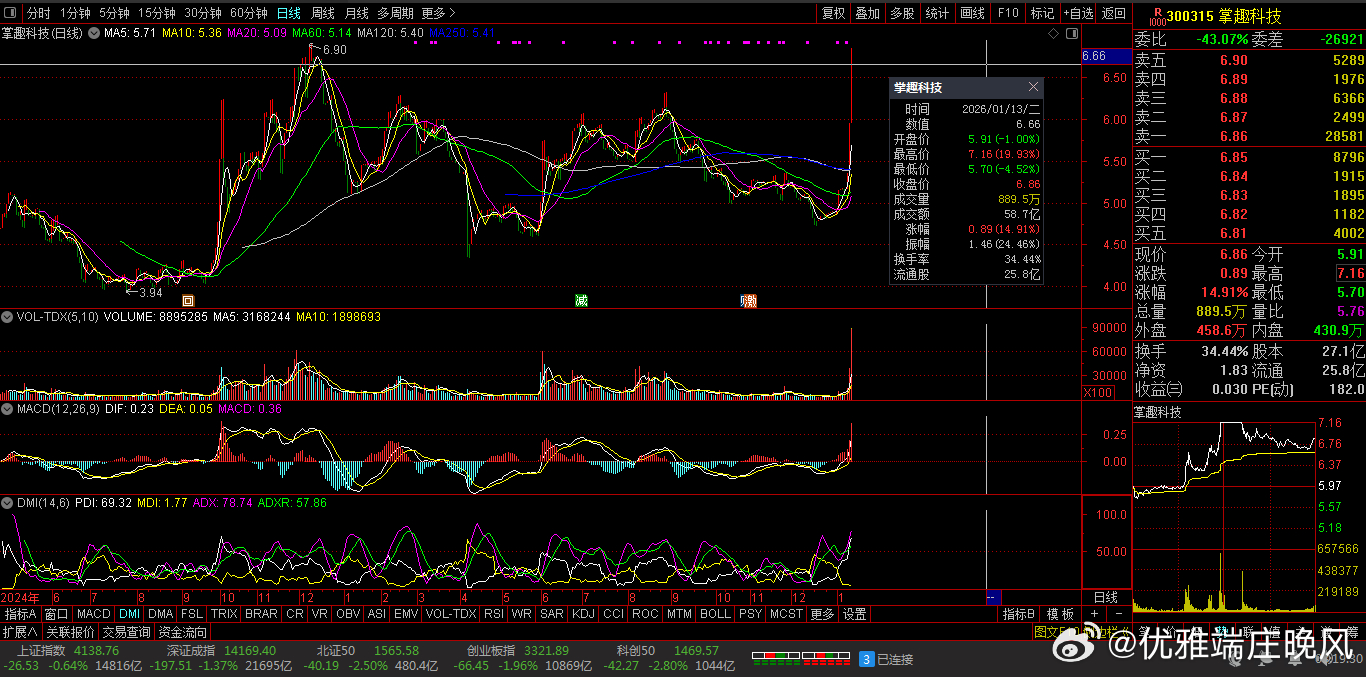The height and width of the screenshot is (677, 1366).
Task: Select the KDJ indicator tab
Action: coord(582,613)
